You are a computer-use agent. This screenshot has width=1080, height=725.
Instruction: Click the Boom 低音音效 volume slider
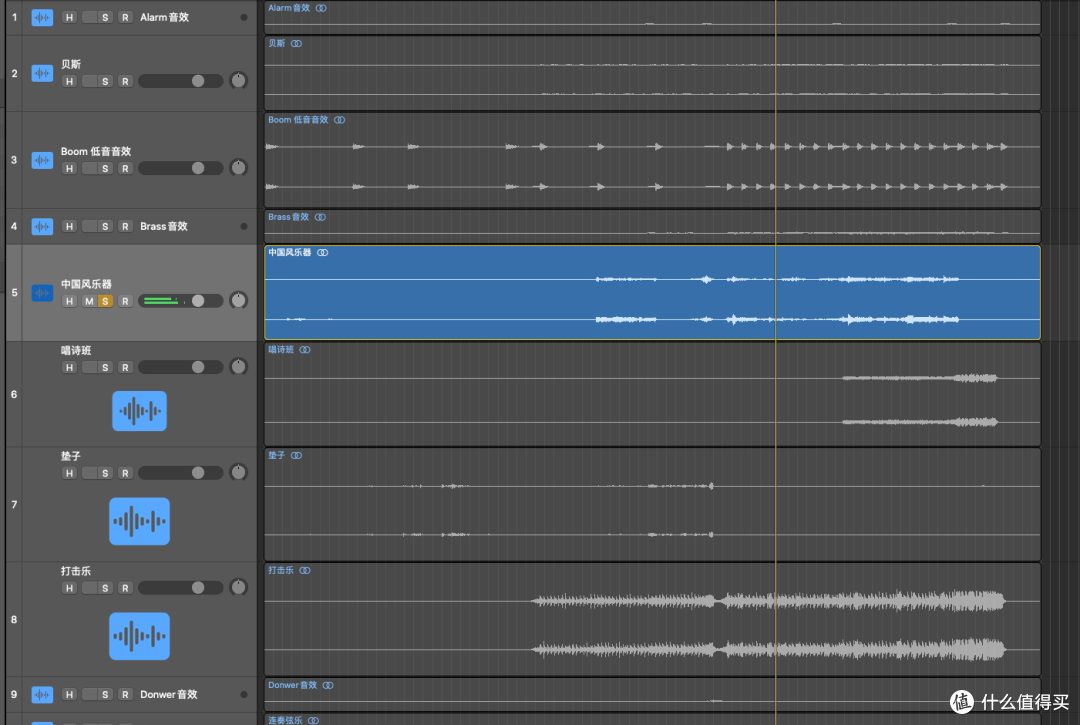tap(180, 168)
